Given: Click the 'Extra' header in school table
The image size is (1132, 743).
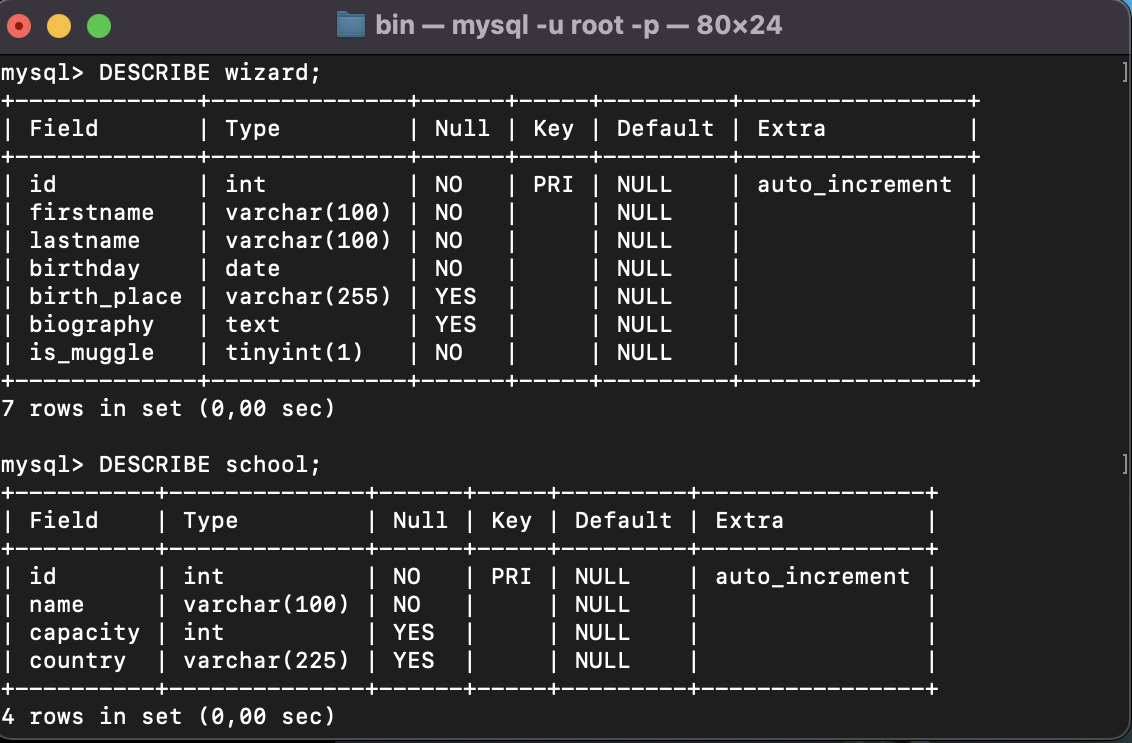Looking at the screenshot, I should [749, 521].
